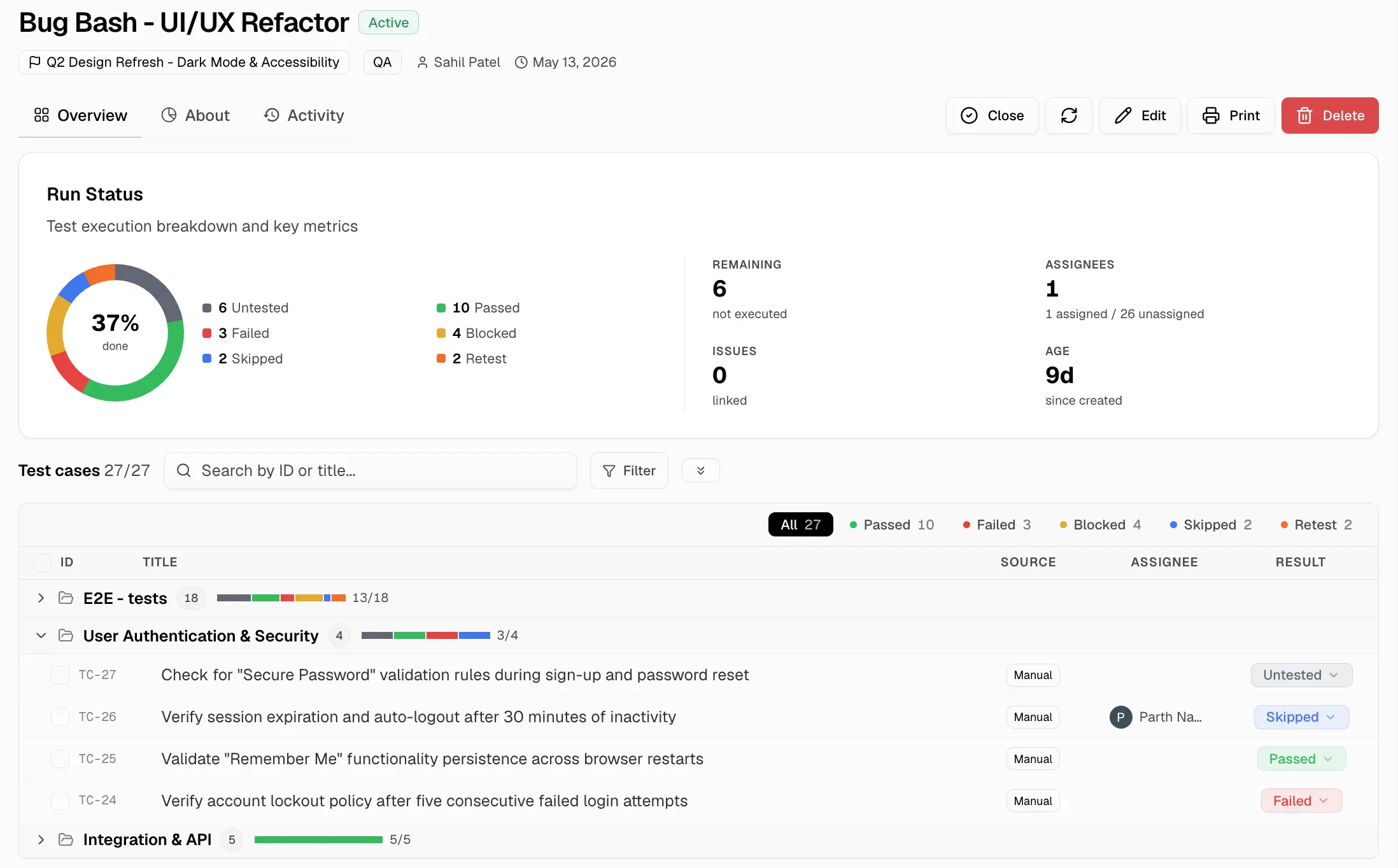
Task: Click the refresh icon button
Action: coord(1069,115)
